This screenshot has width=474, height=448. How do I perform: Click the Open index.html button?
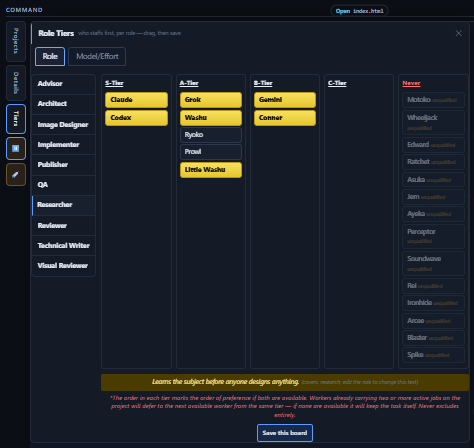pyautogui.click(x=359, y=11)
